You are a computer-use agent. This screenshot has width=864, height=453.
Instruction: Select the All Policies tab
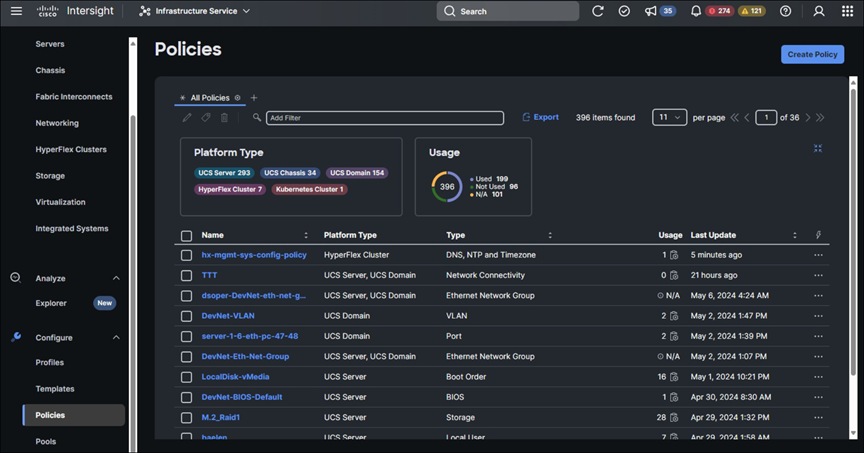coord(210,98)
